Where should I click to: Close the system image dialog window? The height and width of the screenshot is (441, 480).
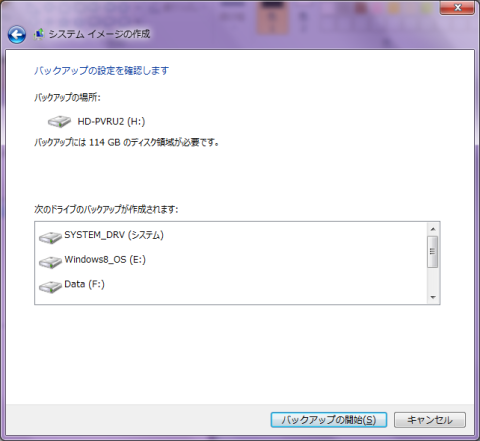click(458, 7)
